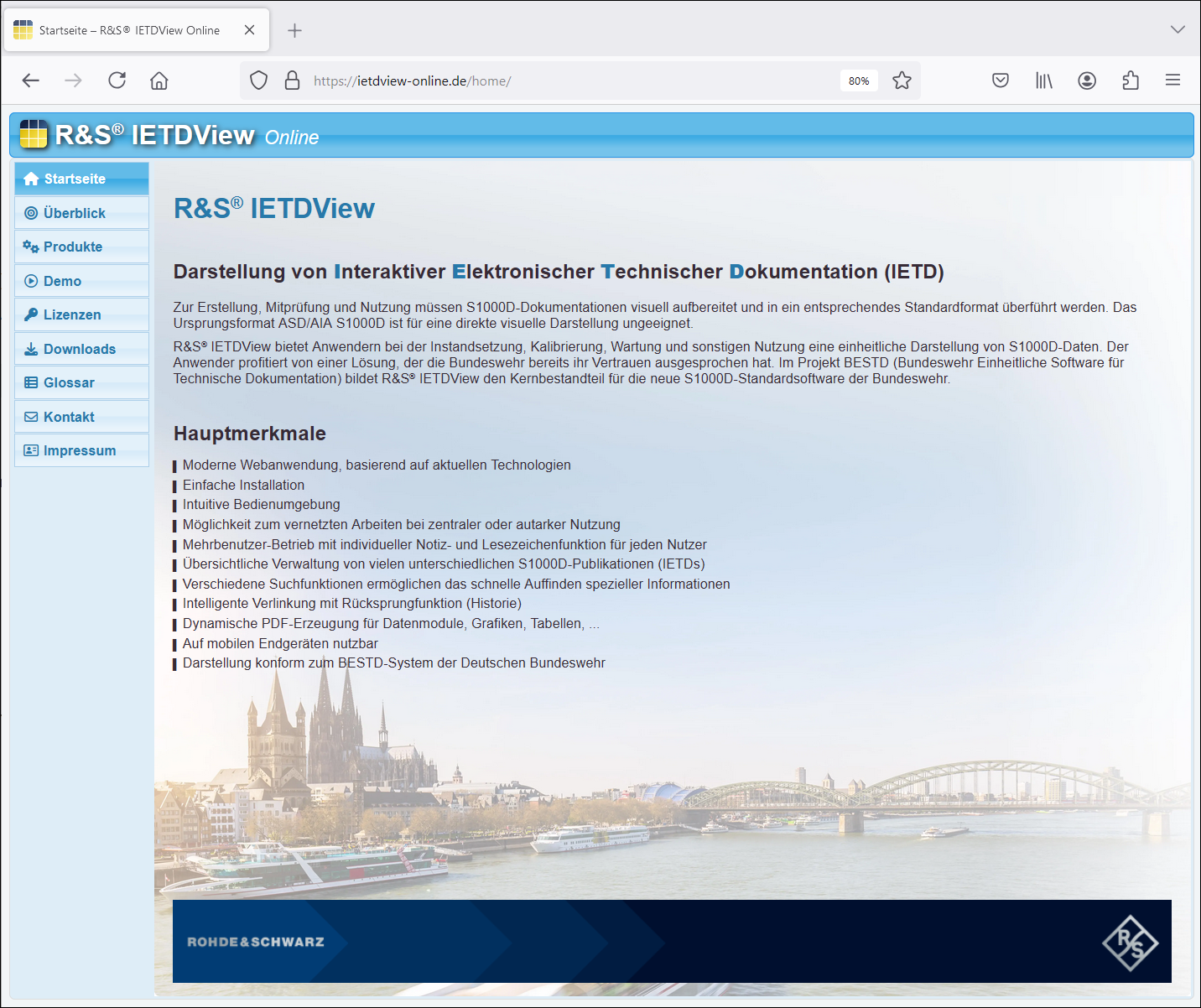Viewport: 1201px width, 1008px height.
Task: Click the Impressum ID-card icon
Action: (31, 450)
